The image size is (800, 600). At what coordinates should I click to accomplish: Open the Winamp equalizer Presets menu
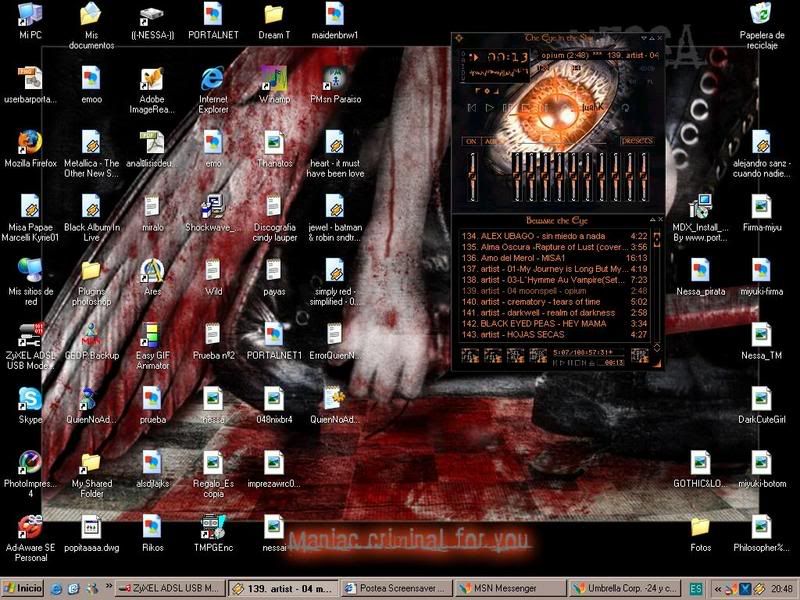click(x=637, y=140)
